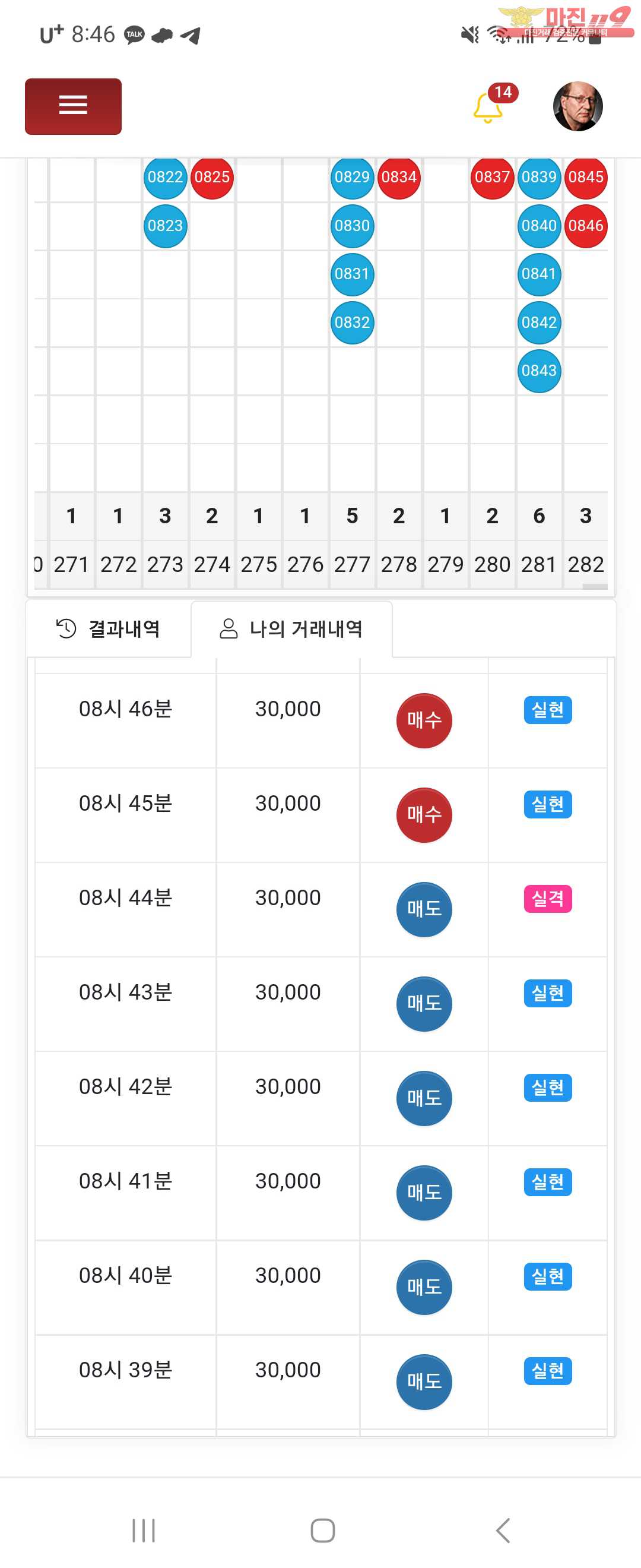Click 매도 badge in 08시 44분 row
The image size is (641, 1568).
(424, 909)
